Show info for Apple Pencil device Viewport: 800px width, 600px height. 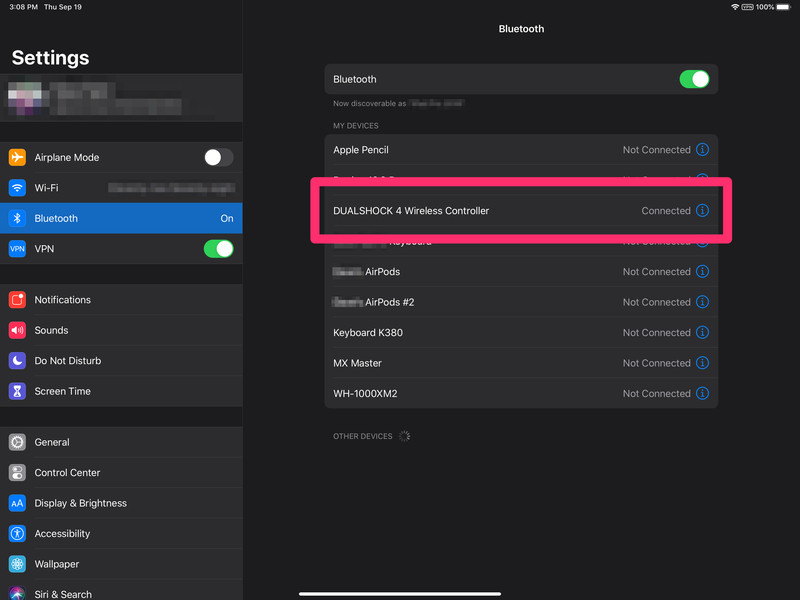(x=702, y=150)
